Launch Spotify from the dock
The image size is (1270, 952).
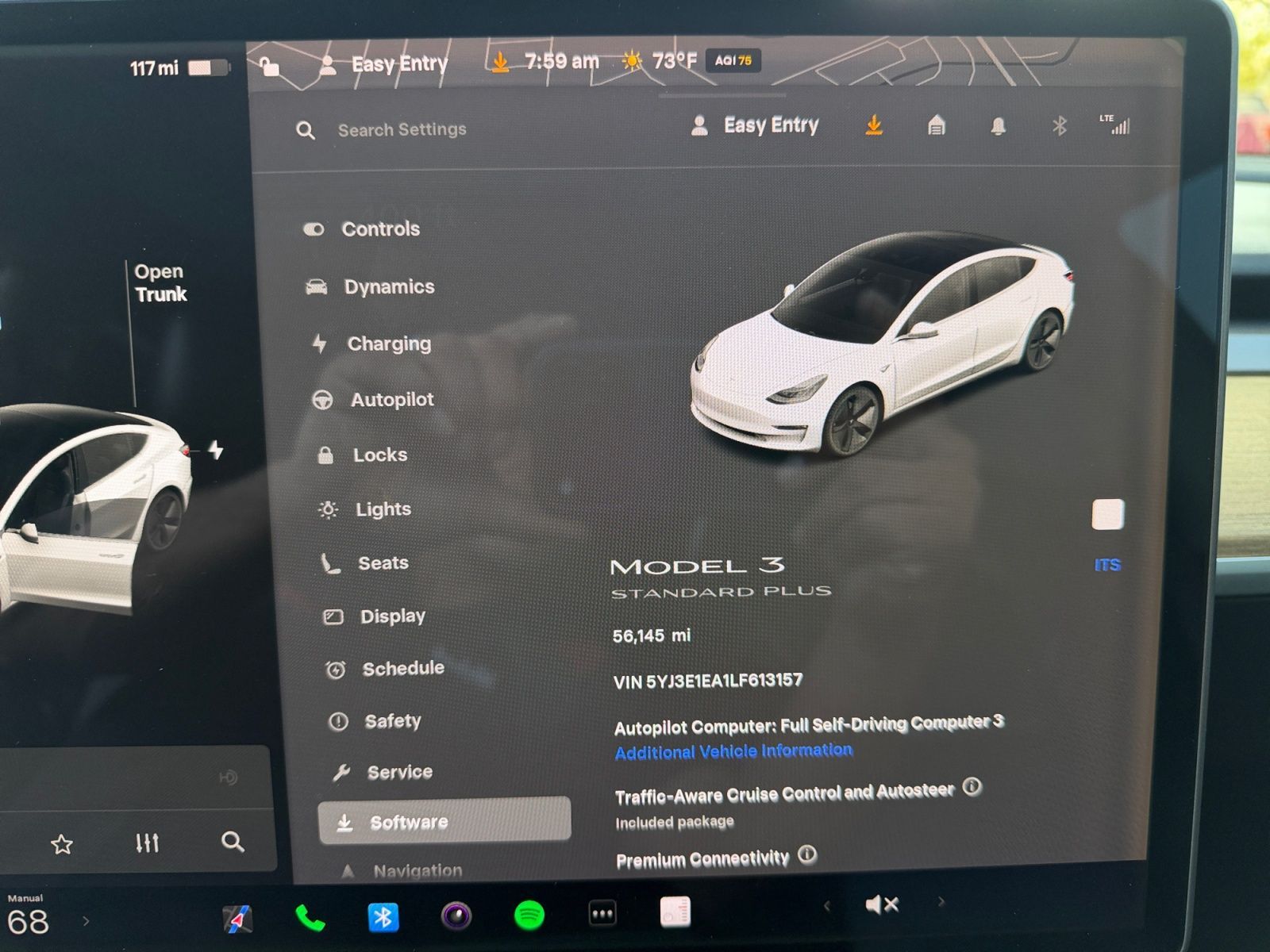[x=529, y=916]
